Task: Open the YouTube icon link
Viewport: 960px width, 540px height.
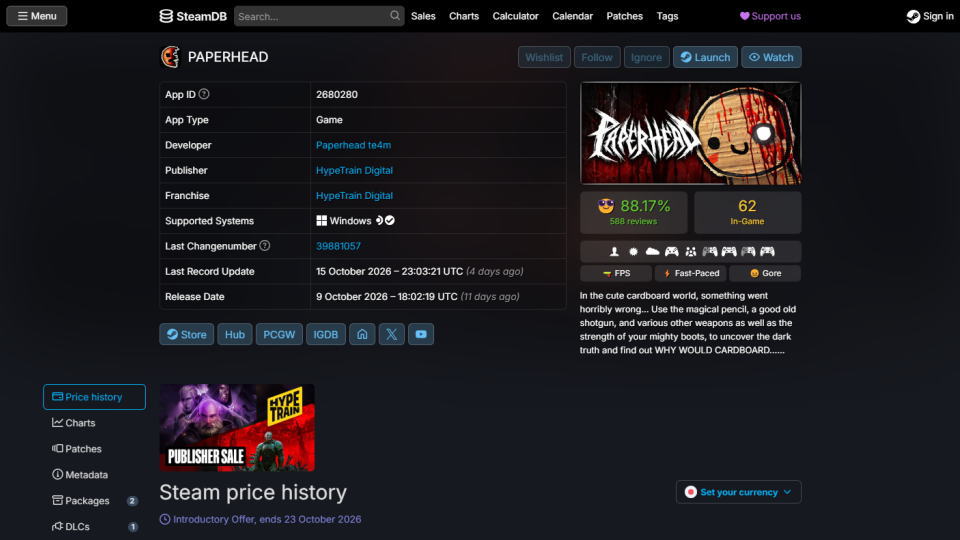Action: [x=421, y=334]
